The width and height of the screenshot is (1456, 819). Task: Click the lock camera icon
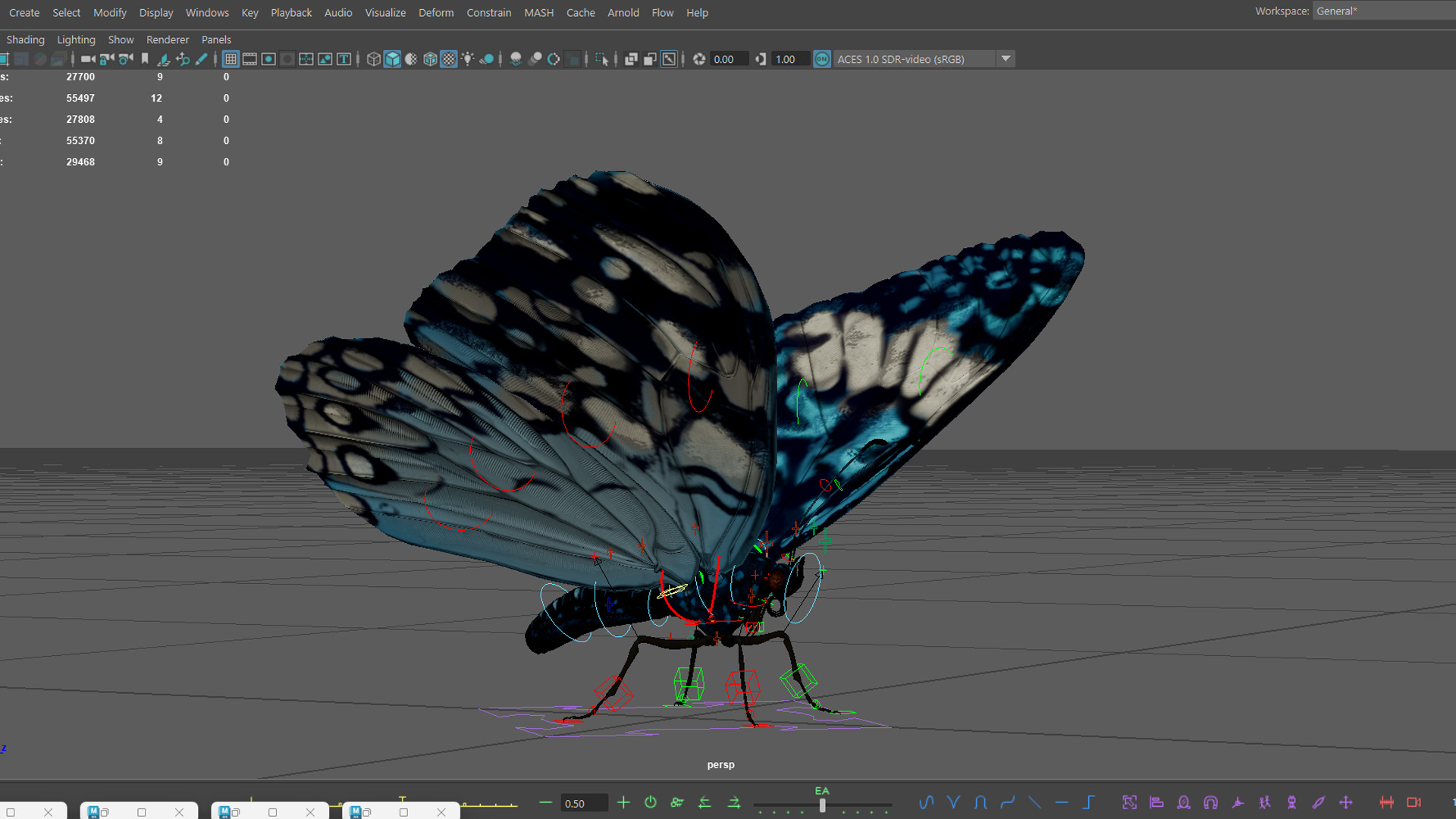pyautogui.click(x=107, y=59)
